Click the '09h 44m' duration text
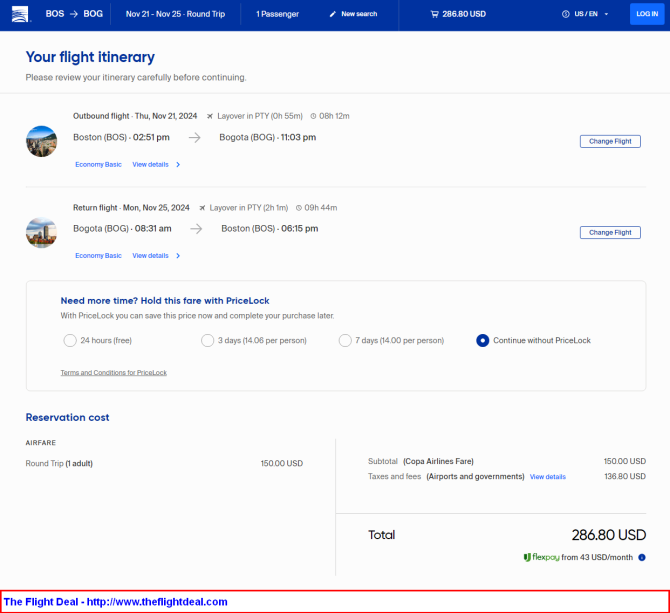This screenshot has height=613, width=670. 320,208
